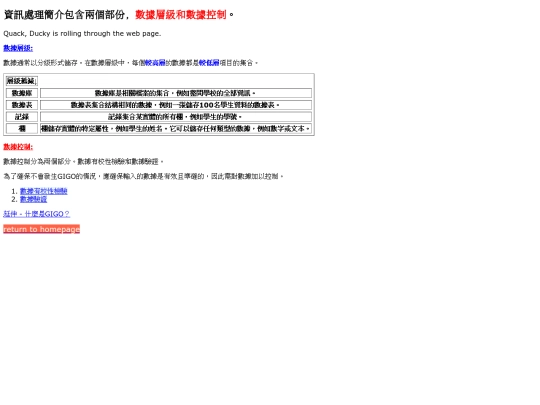Click the table caption cell 層級範疇

22,81
